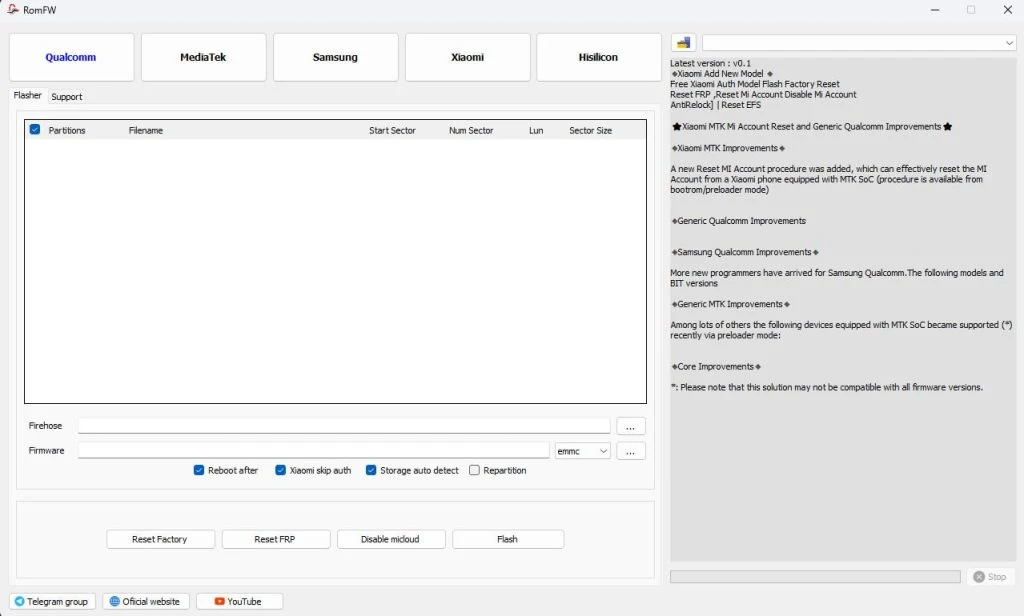Click the Filename column header
1024x616 pixels.
pyautogui.click(x=146, y=131)
